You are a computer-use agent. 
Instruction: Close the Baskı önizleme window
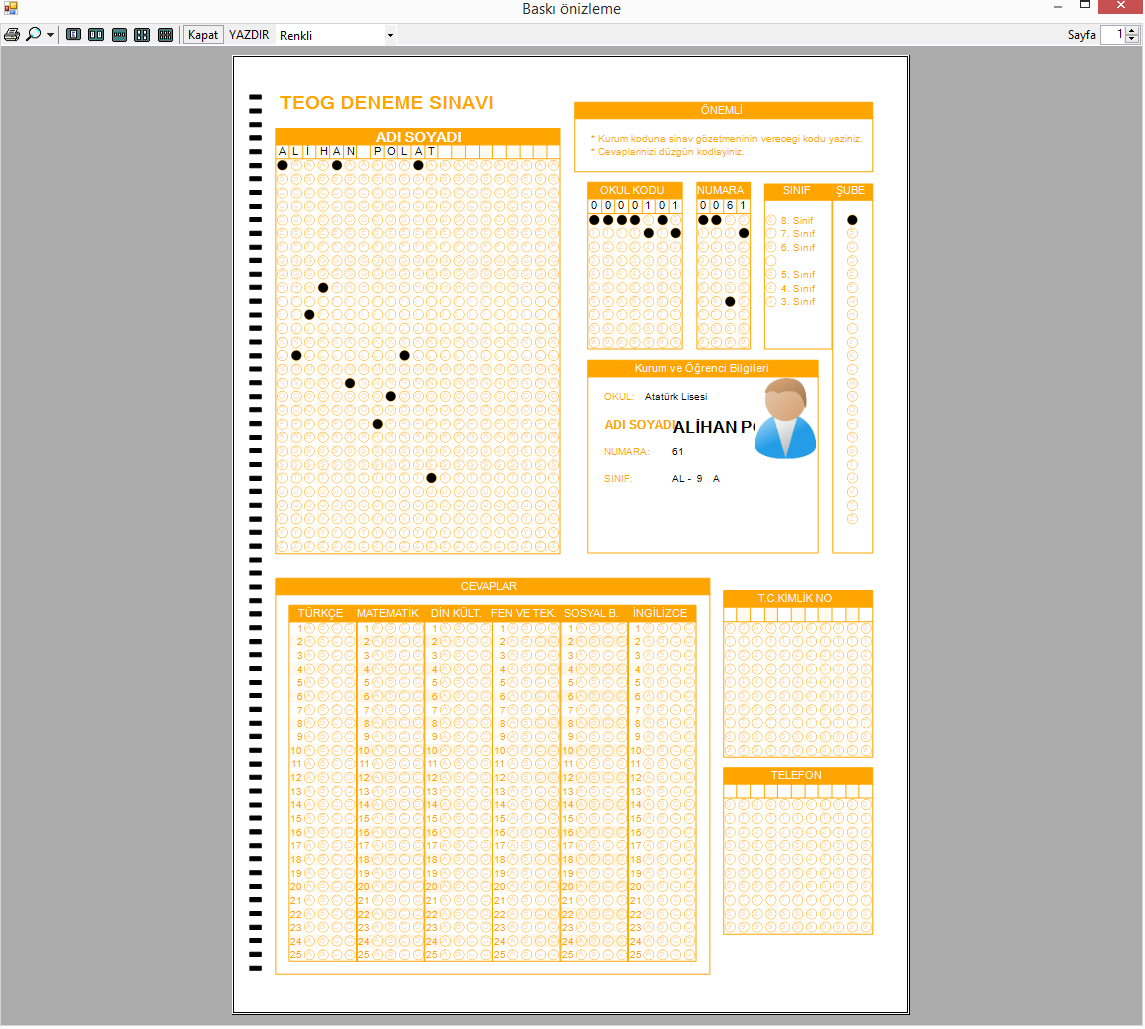click(x=1120, y=7)
